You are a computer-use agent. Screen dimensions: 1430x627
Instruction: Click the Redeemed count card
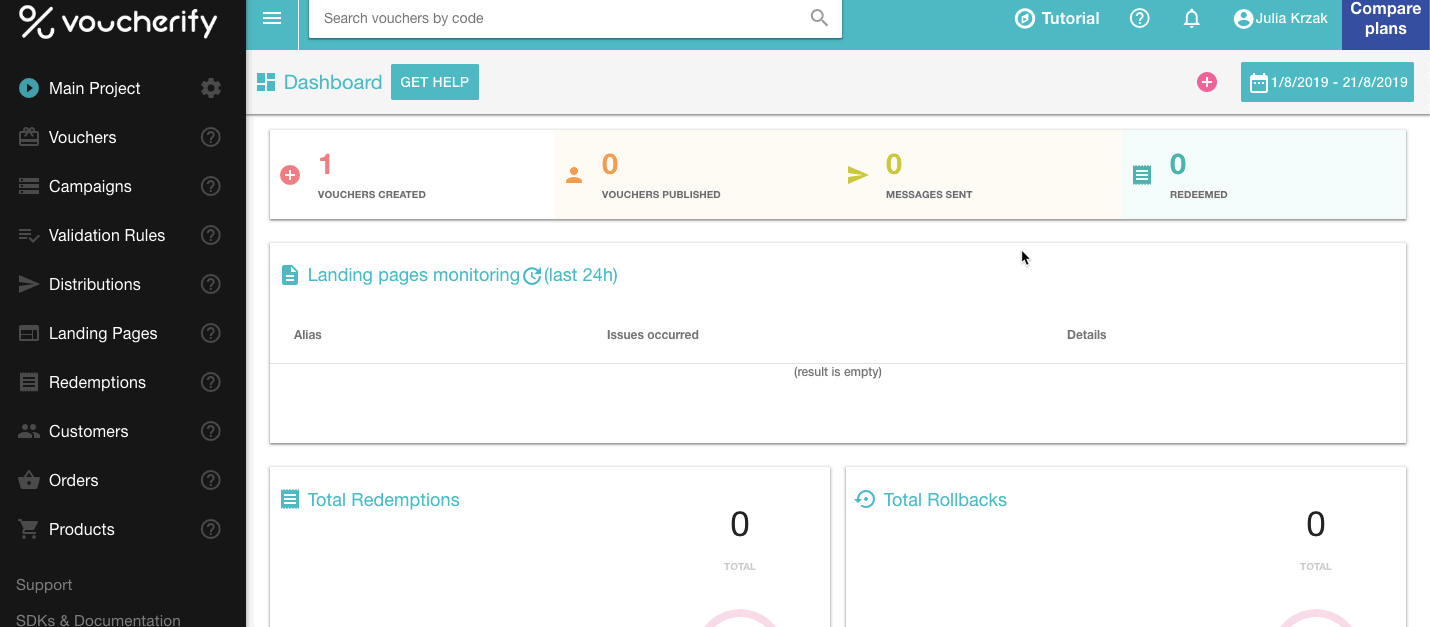click(1264, 175)
